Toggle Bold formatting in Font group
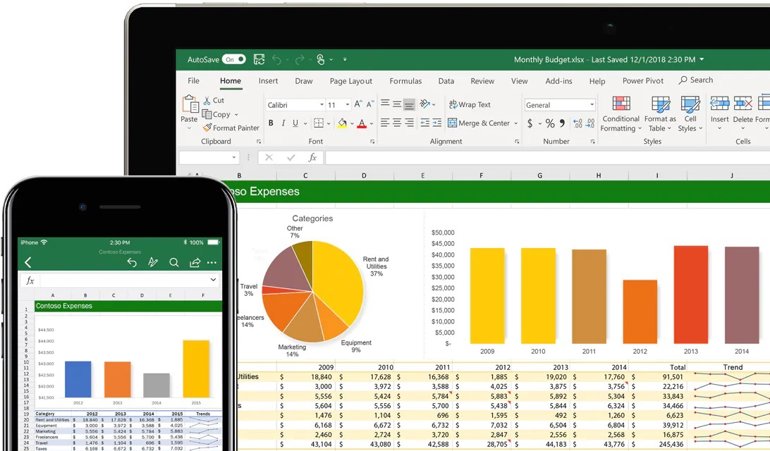The image size is (770, 451). (271, 124)
